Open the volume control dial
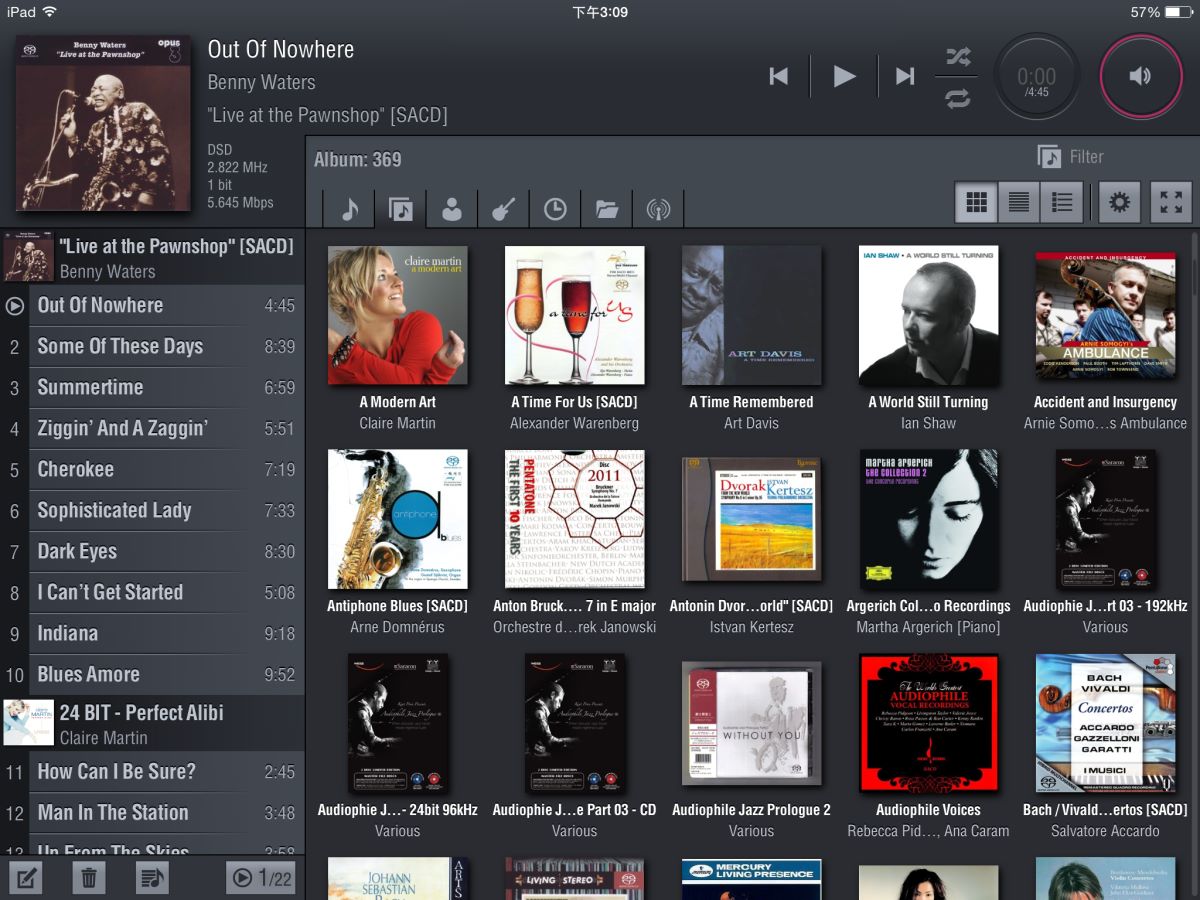Image resolution: width=1200 pixels, height=900 pixels. tap(1140, 76)
